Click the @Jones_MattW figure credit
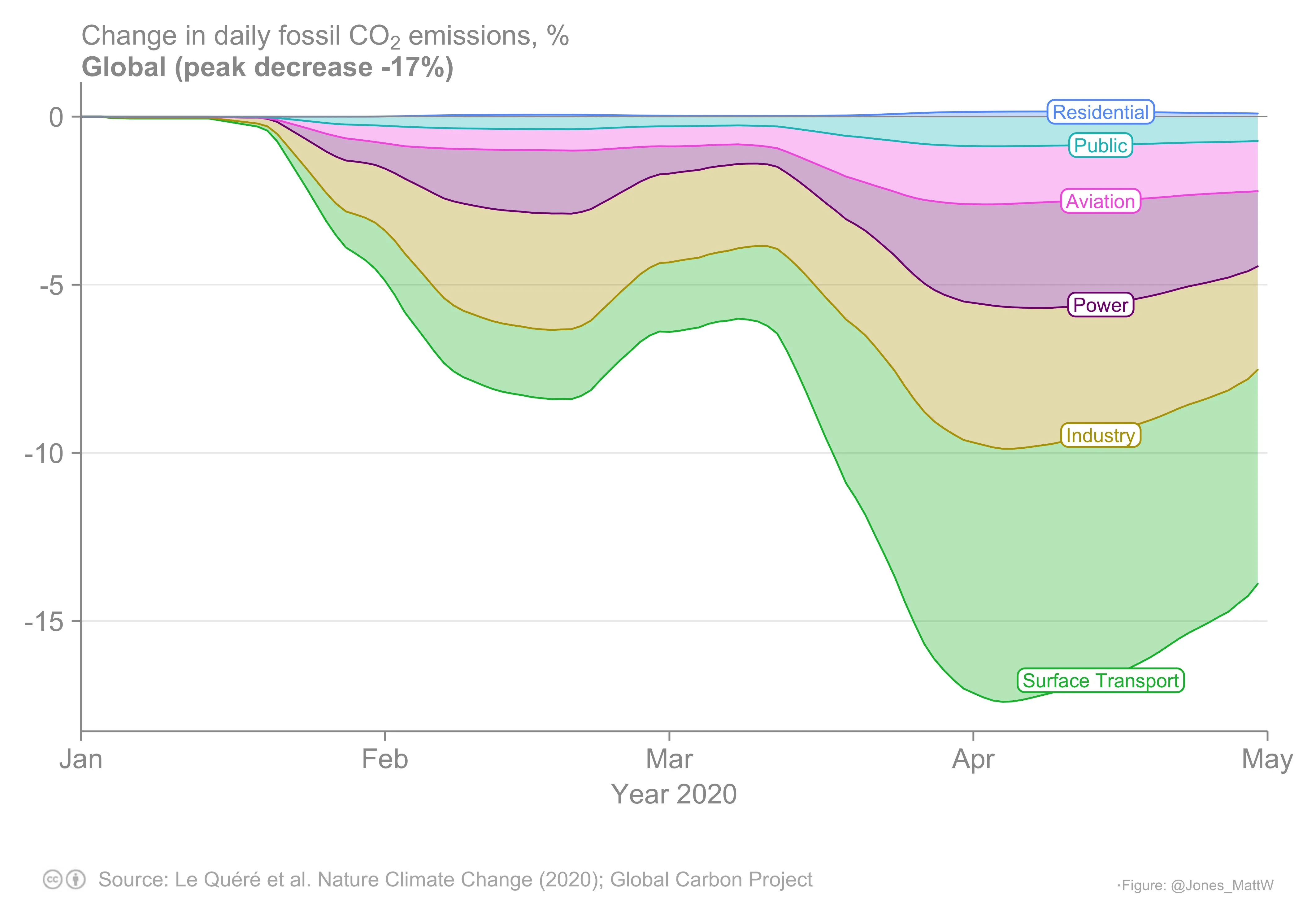The height and width of the screenshot is (905, 1316). coord(1197,885)
